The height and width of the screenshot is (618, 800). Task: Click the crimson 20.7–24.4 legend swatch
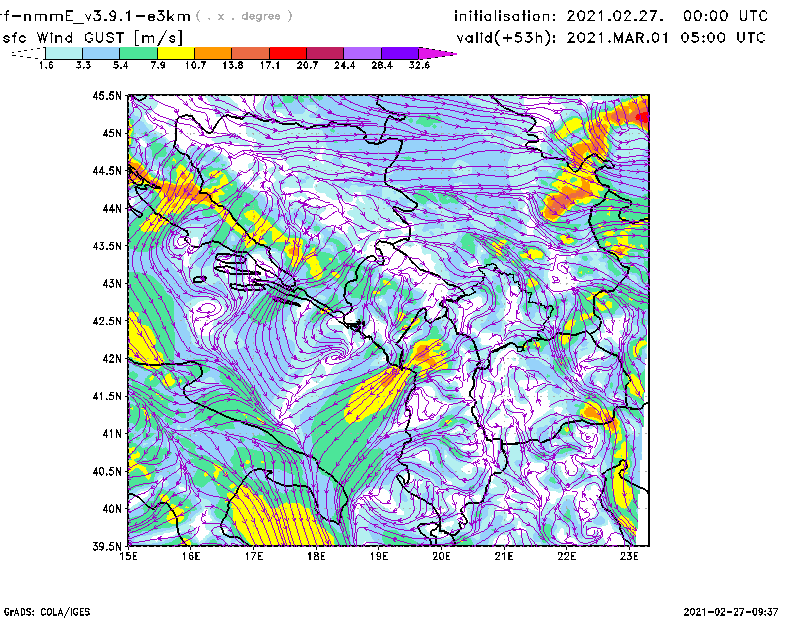tap(325, 53)
